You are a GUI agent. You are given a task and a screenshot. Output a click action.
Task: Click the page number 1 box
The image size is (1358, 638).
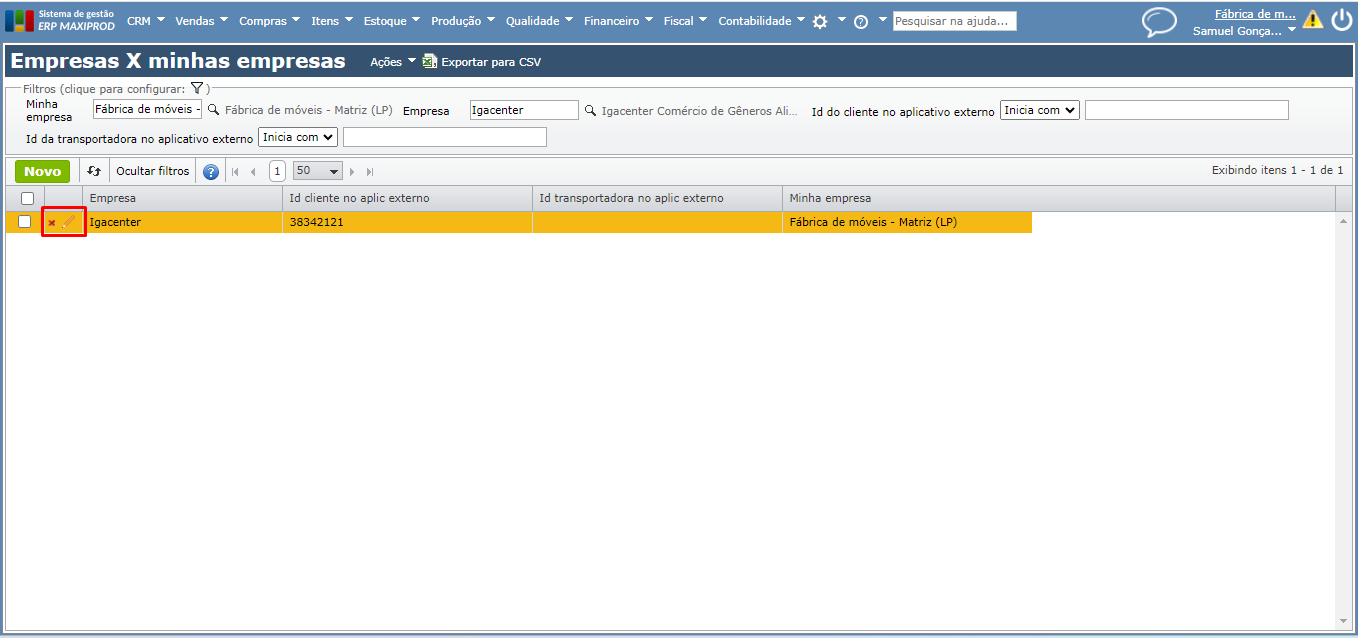(278, 171)
